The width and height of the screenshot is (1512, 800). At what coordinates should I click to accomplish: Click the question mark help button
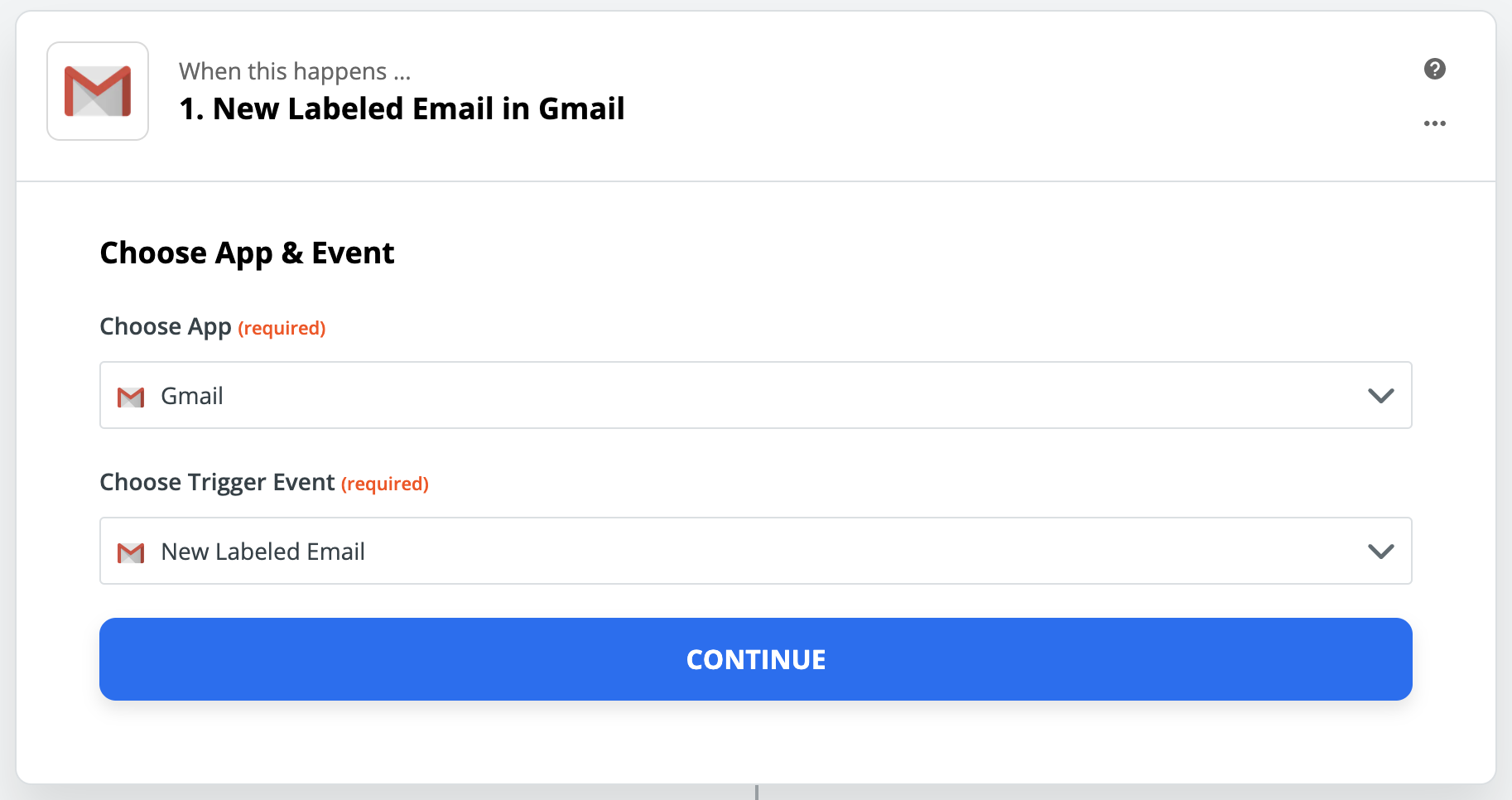(1436, 70)
